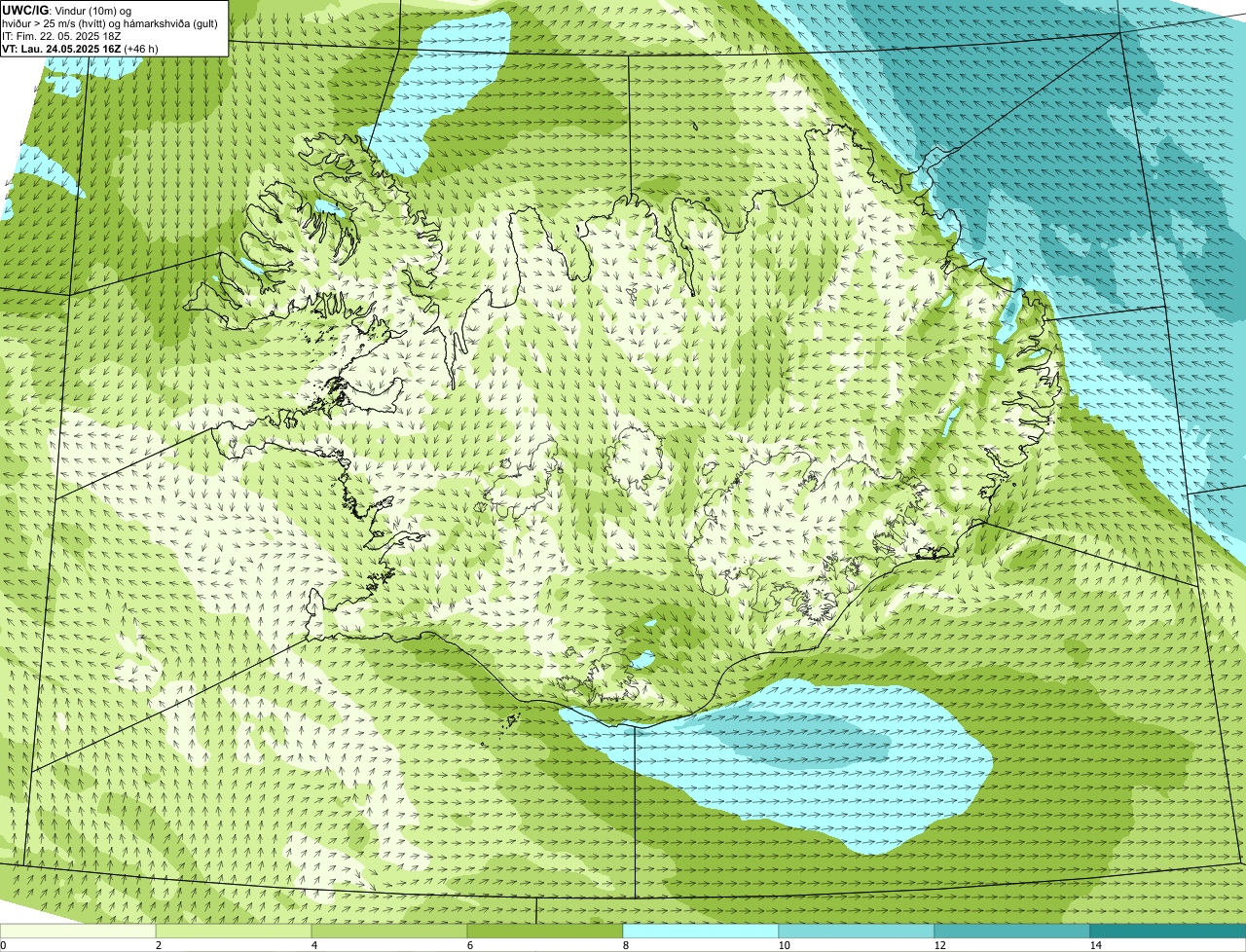Click the light green 2–4 m/s legend segment
The height and width of the screenshot is (952, 1246).
pyautogui.click(x=234, y=932)
